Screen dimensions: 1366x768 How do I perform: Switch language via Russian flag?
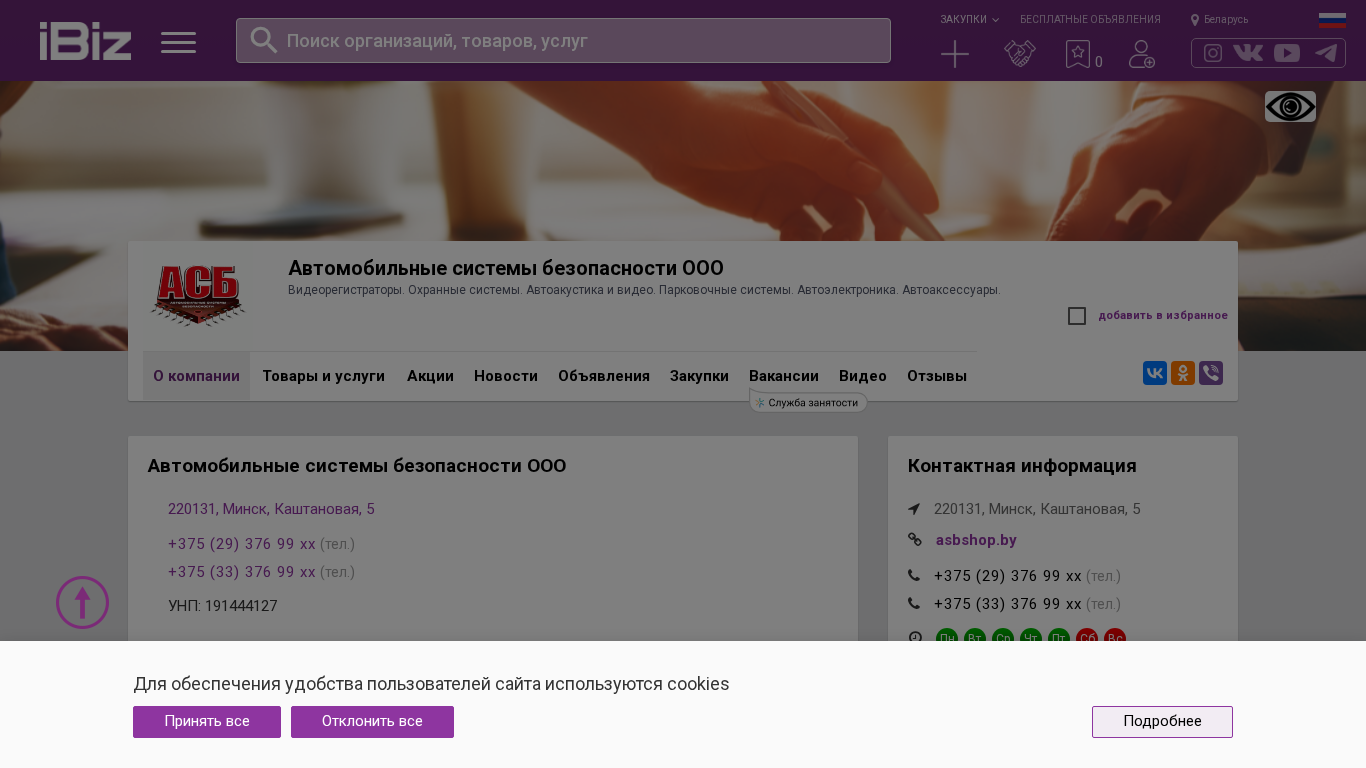[1332, 20]
